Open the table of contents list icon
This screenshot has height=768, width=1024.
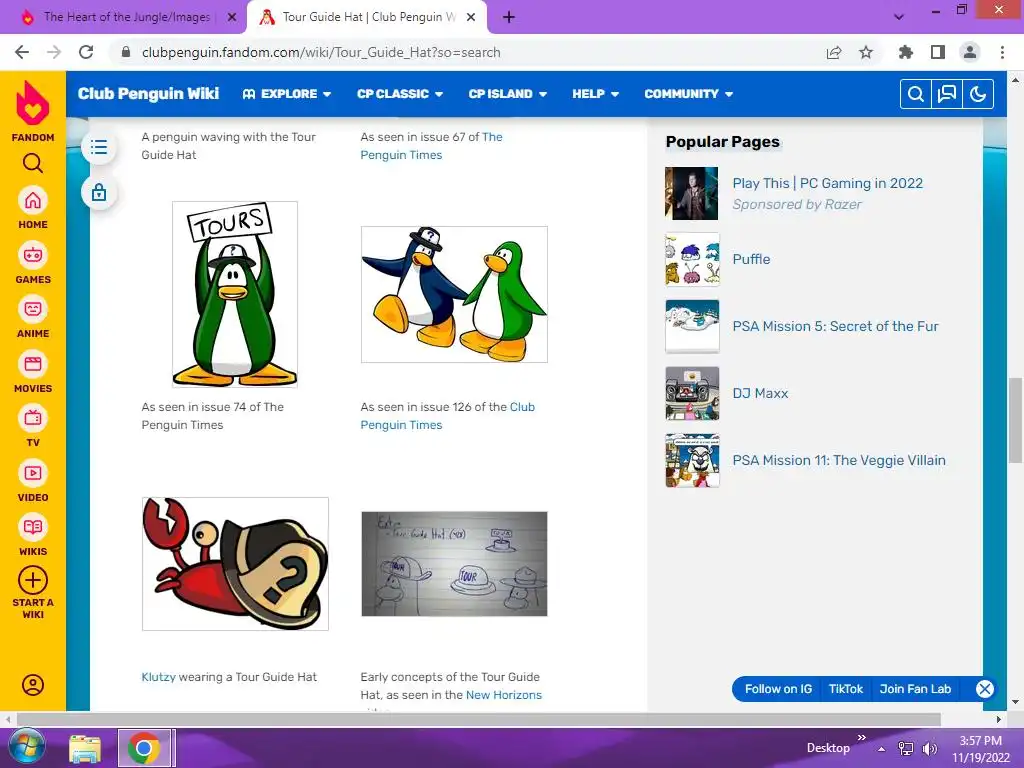99,147
